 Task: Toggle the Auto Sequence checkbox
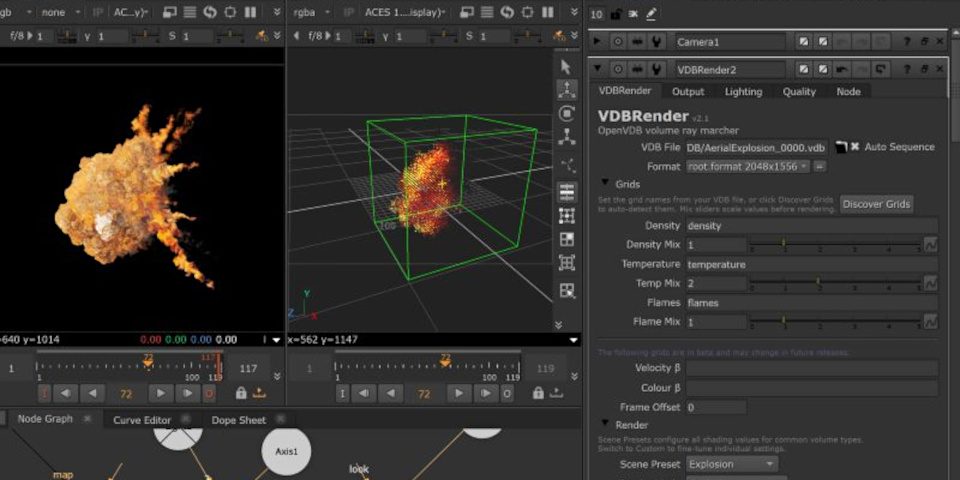(855, 147)
